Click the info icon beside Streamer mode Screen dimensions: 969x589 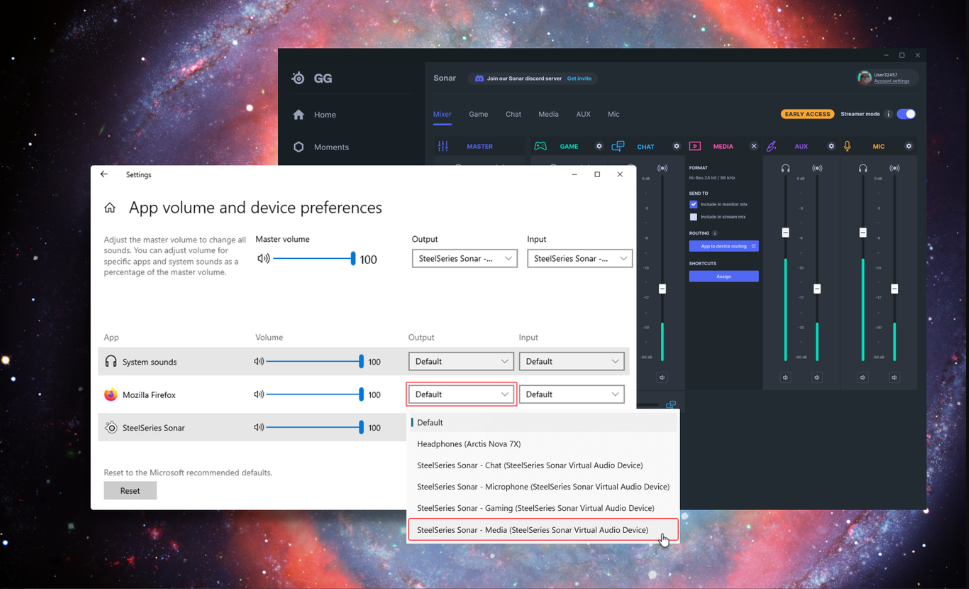[x=888, y=114]
